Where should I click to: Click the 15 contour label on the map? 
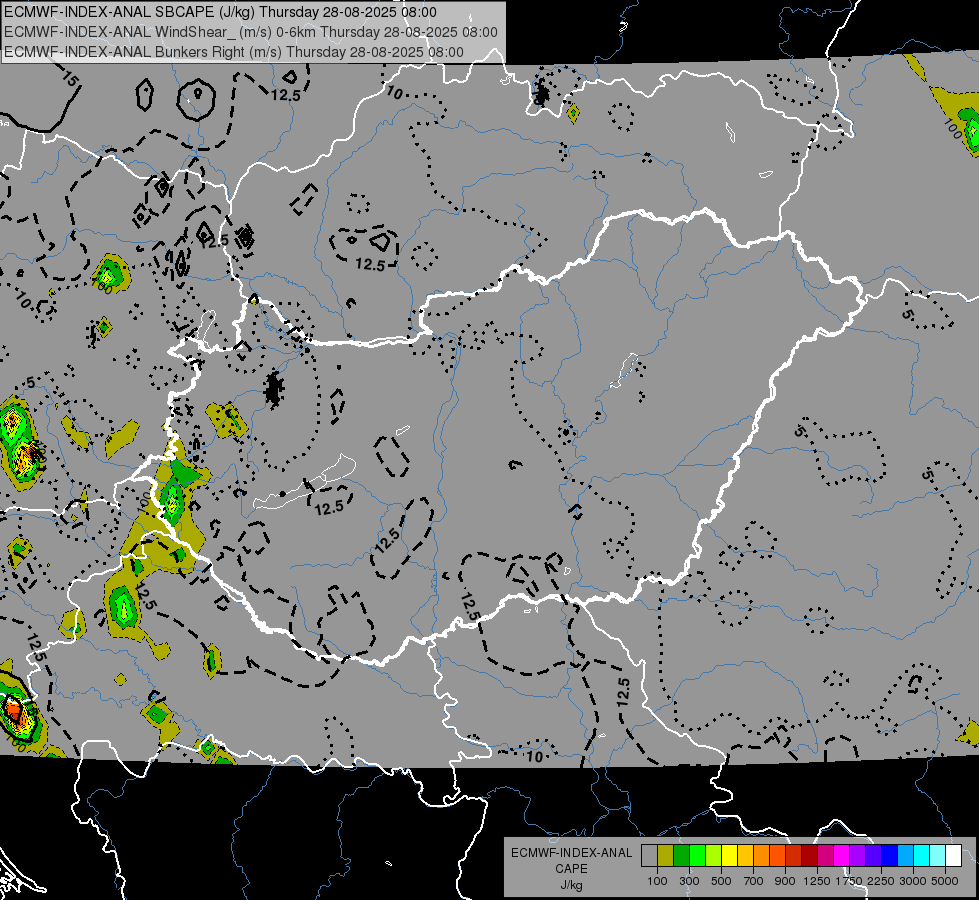pyautogui.click(x=71, y=79)
